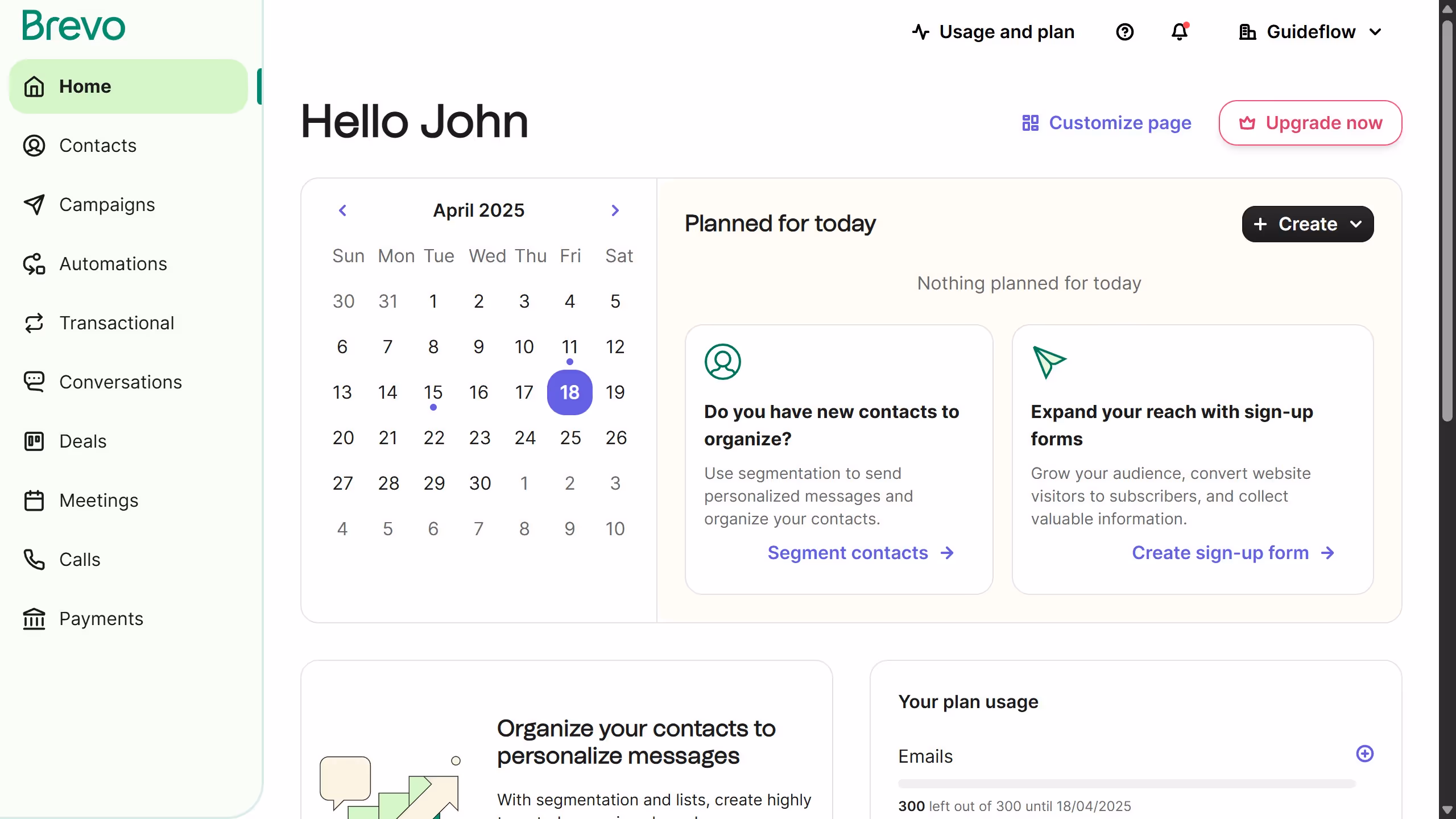Select April 15 on the calendar
The height and width of the screenshot is (819, 1456).
tap(433, 392)
